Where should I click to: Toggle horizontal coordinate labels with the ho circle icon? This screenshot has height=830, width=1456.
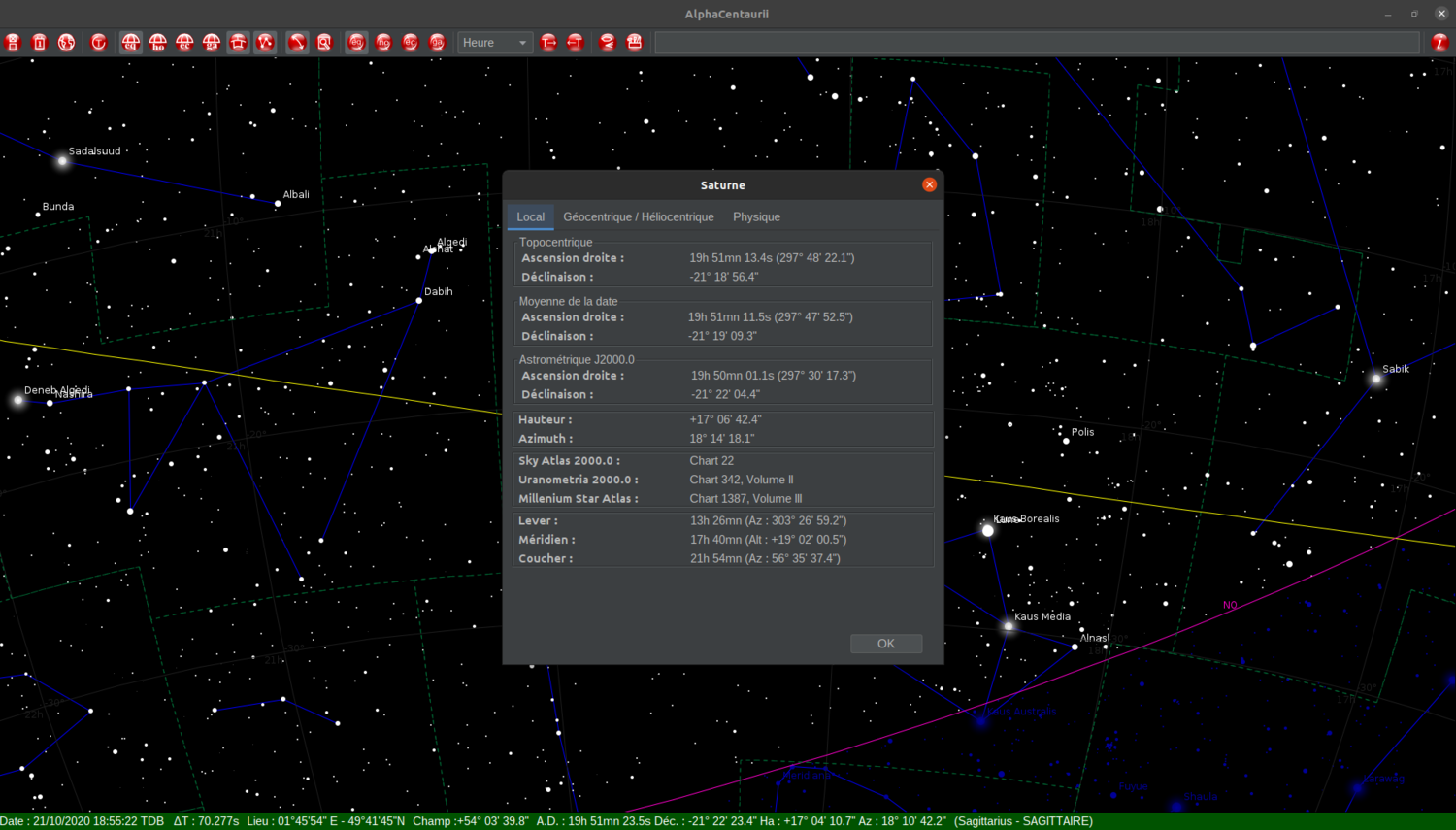382,42
